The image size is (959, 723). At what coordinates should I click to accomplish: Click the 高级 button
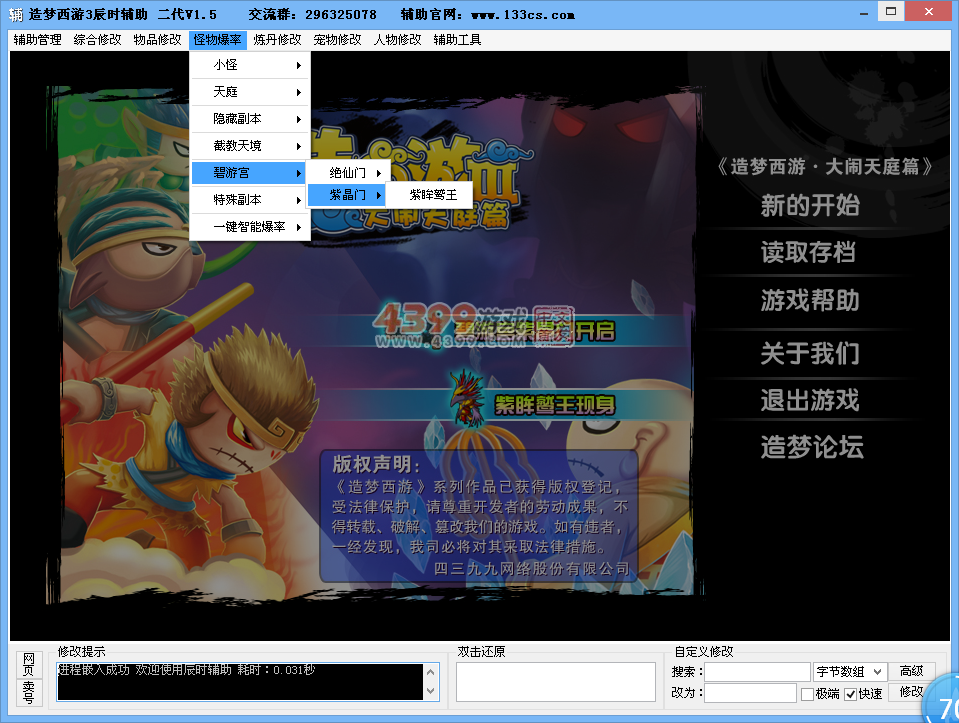(x=911, y=671)
